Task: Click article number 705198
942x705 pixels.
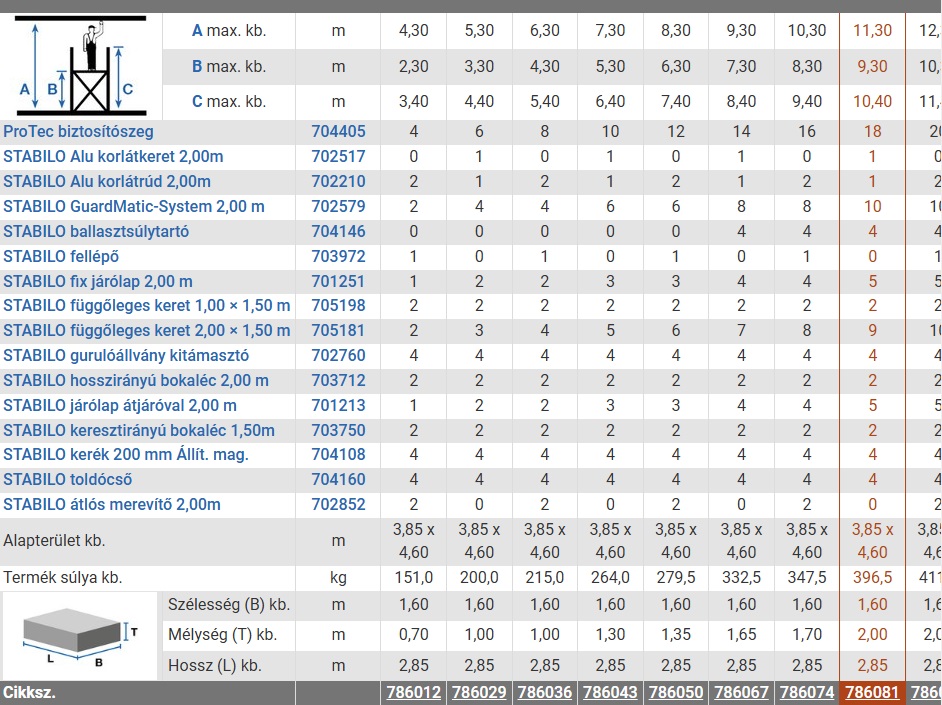Action: pyautogui.click(x=338, y=306)
